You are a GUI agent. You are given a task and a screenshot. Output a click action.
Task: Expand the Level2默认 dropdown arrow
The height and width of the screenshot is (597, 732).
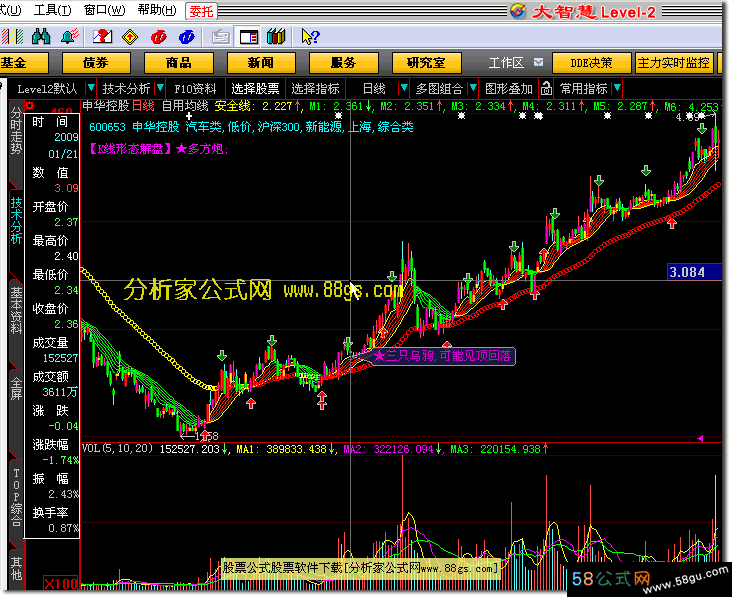point(91,88)
